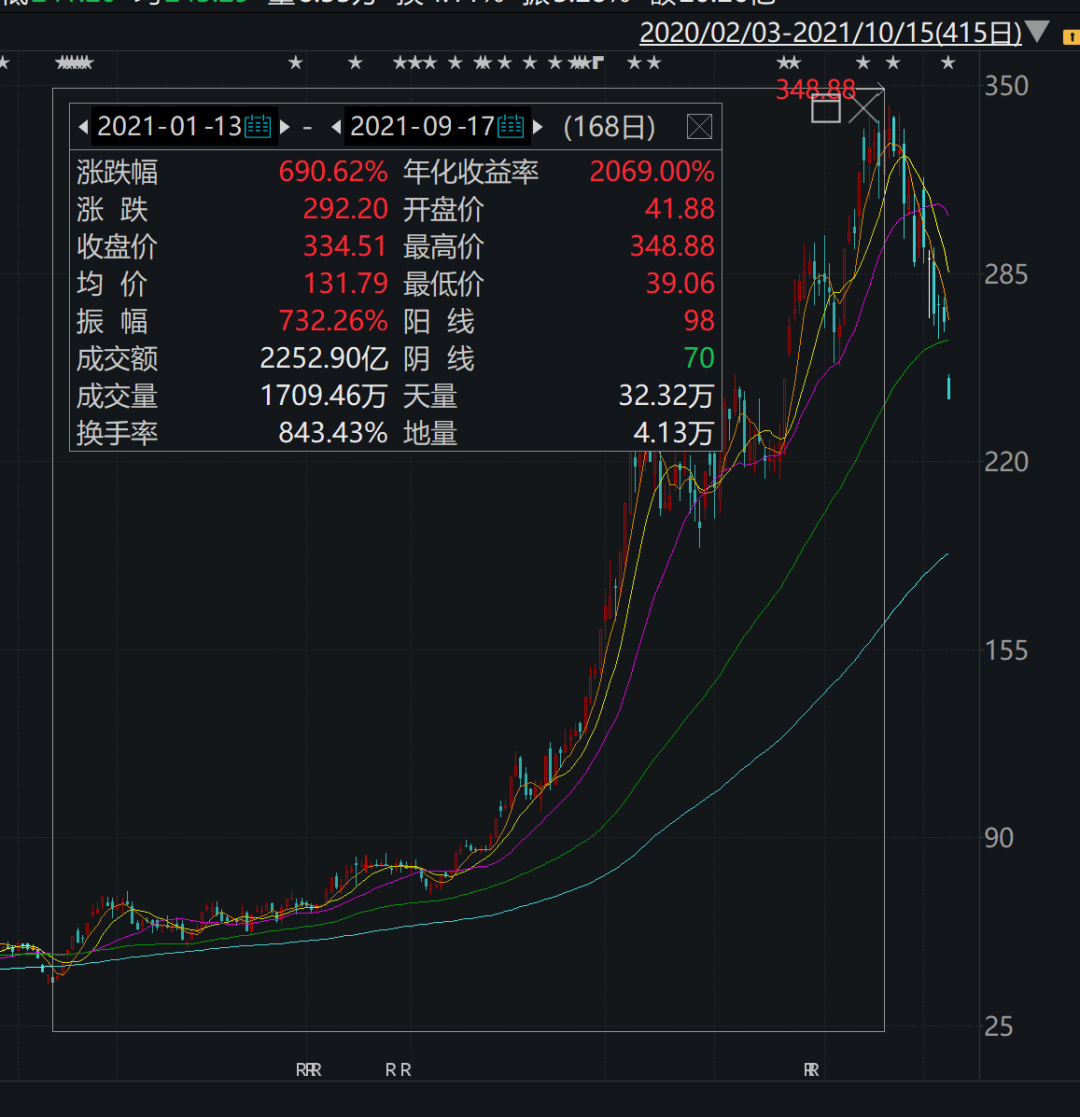Open the start date calendar picker
Image resolution: width=1080 pixels, height=1117 pixels.
pos(258,127)
